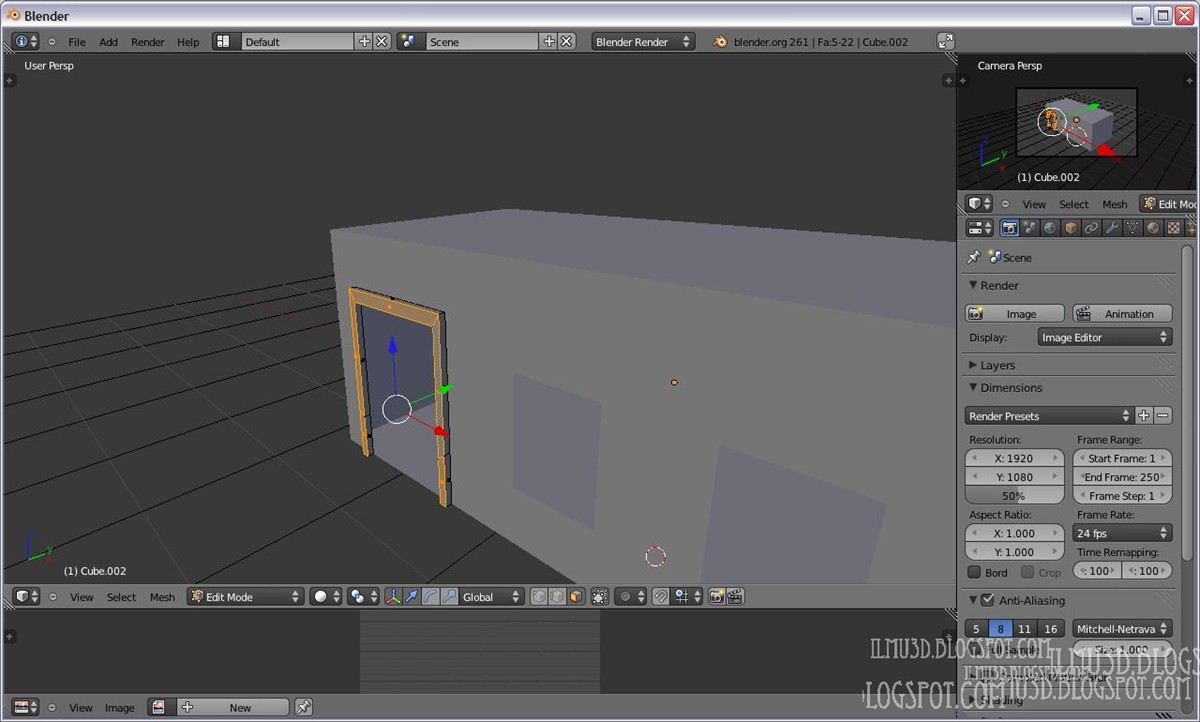Click the resolution X: 1920 field
Viewport: 1200px width, 722px height.
pyautogui.click(x=1015, y=458)
